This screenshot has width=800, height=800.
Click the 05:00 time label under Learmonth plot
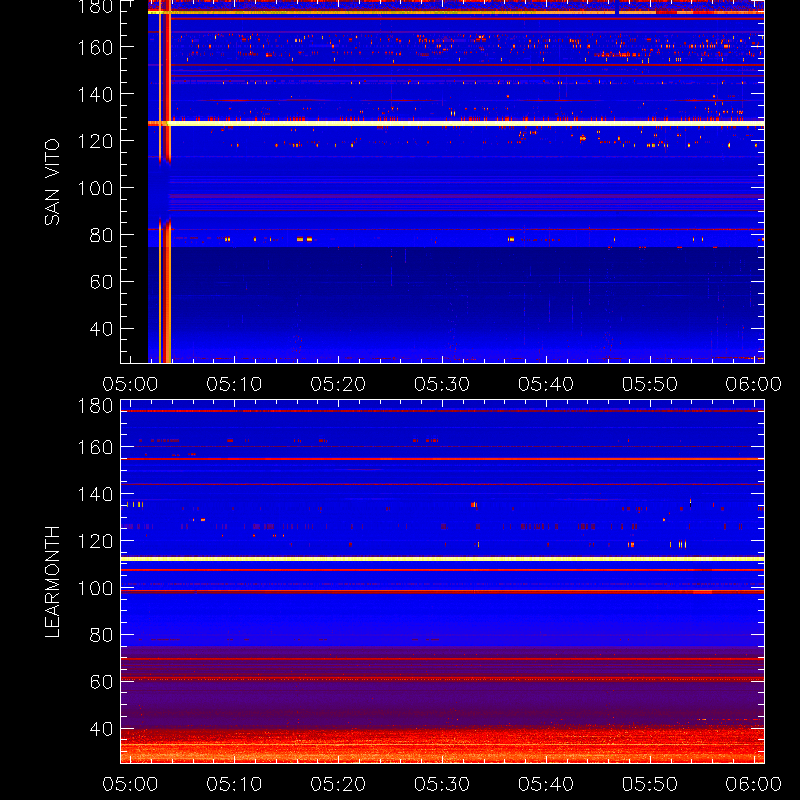[130, 784]
